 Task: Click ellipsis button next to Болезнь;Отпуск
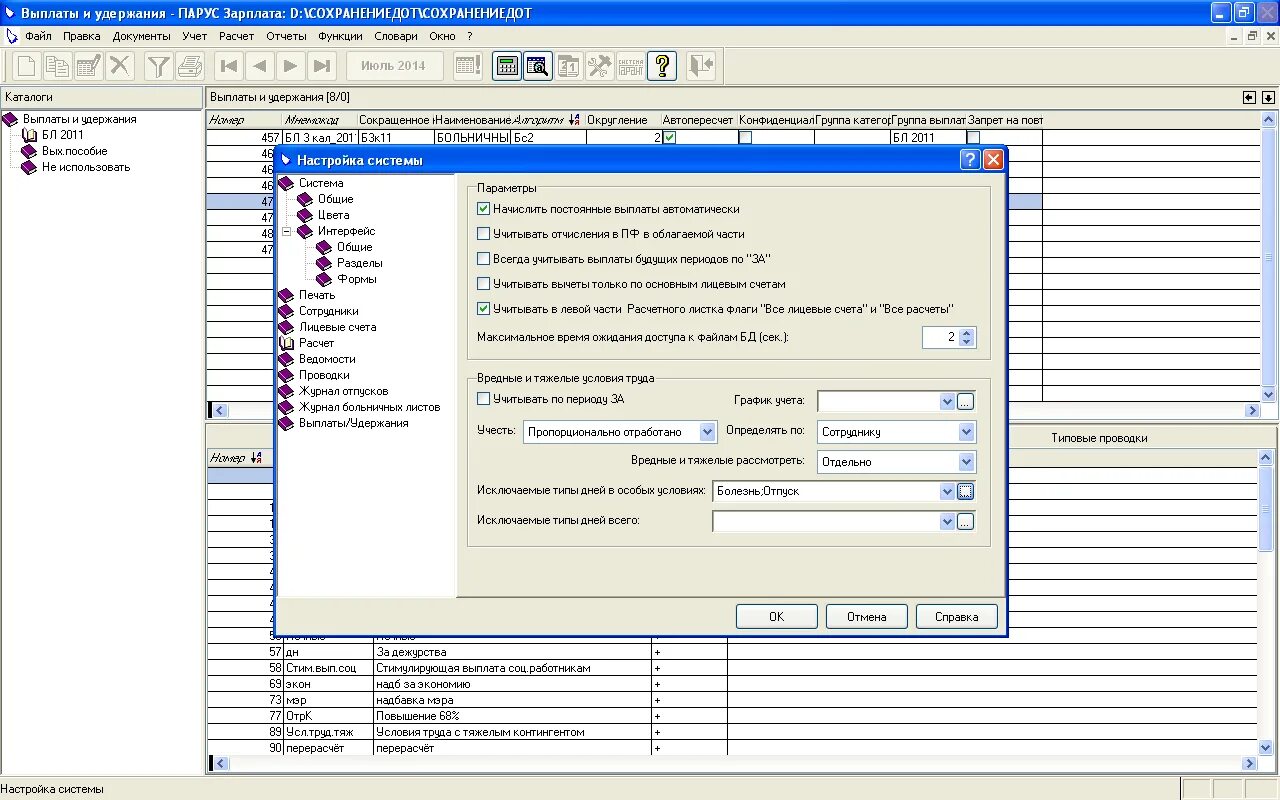[965, 492]
